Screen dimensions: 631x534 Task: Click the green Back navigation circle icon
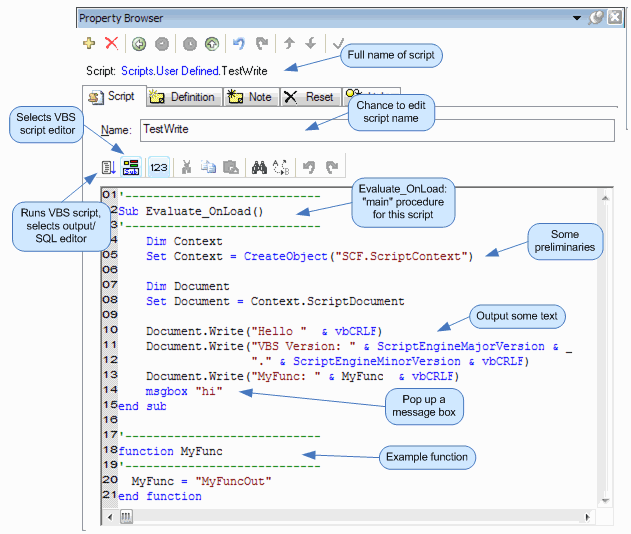tap(139, 44)
